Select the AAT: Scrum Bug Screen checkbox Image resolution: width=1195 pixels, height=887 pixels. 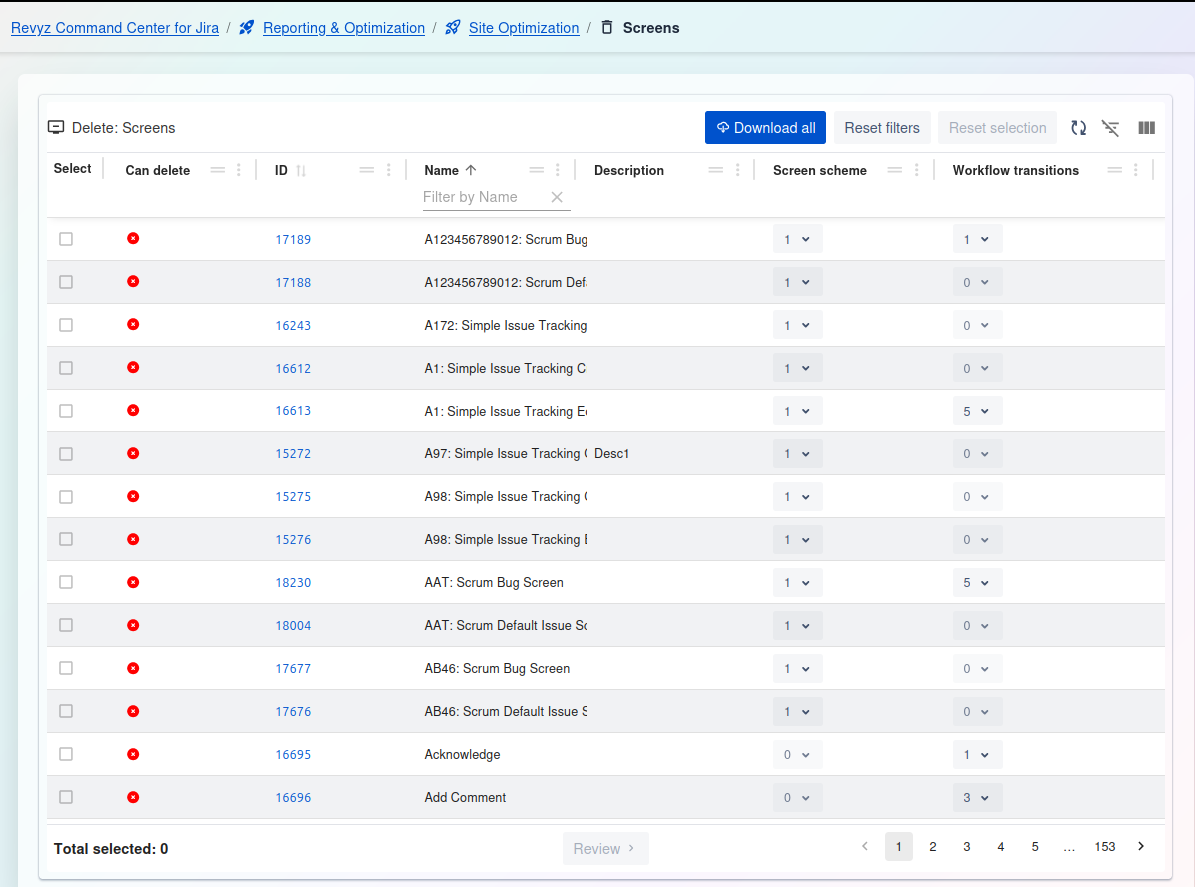tap(66, 582)
